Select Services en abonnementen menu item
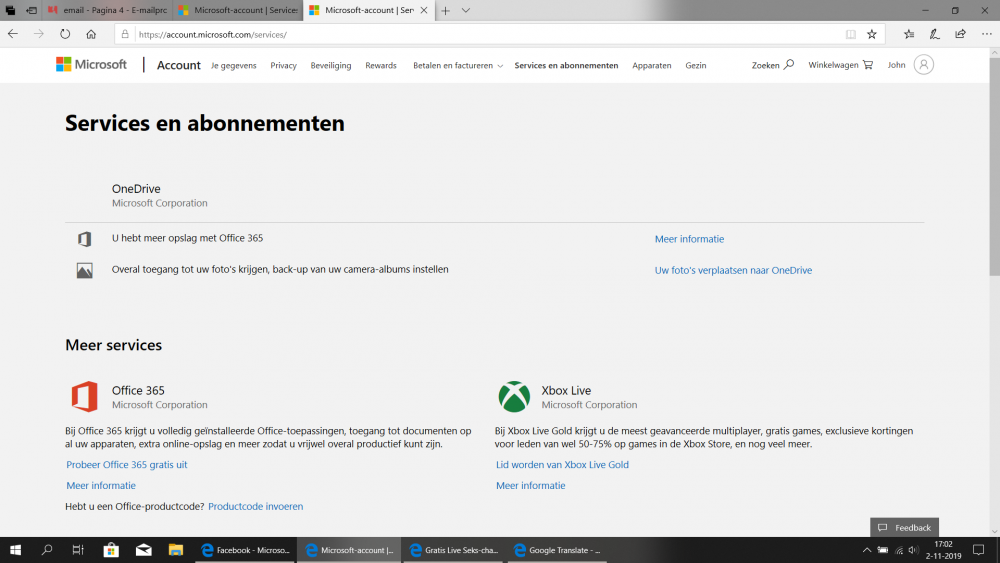 [x=566, y=66]
